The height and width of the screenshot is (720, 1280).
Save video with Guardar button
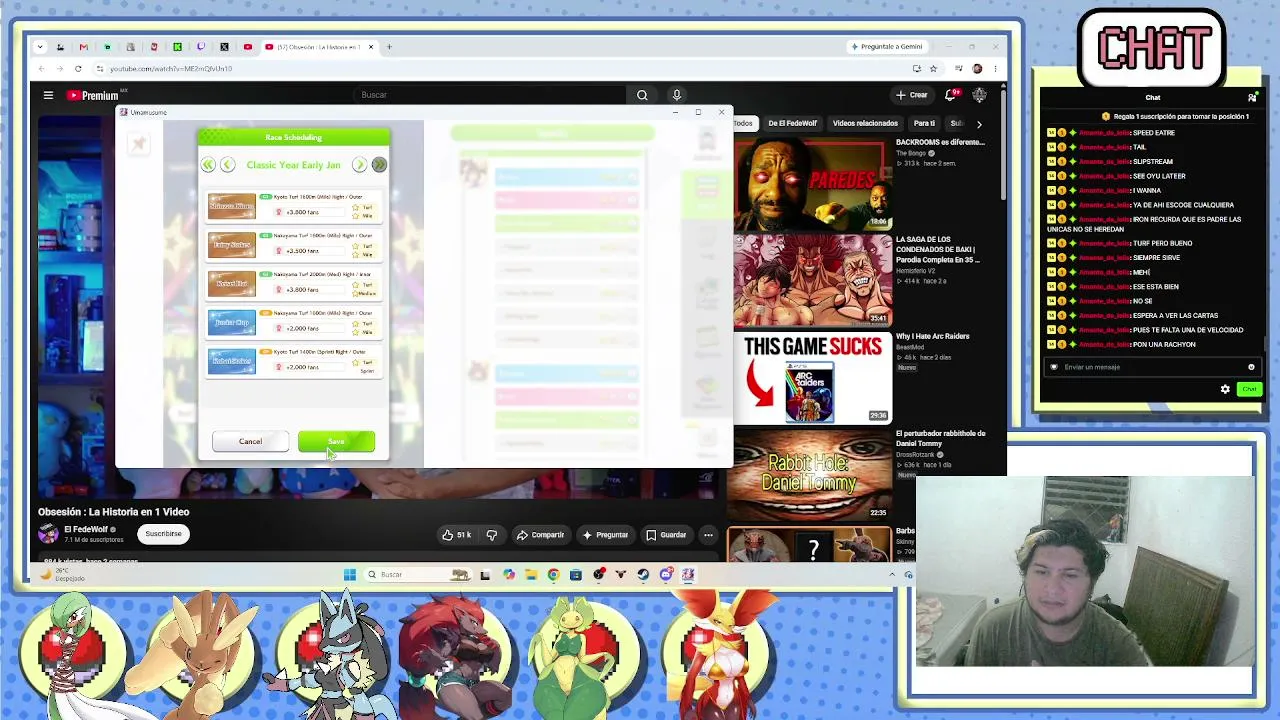click(666, 535)
